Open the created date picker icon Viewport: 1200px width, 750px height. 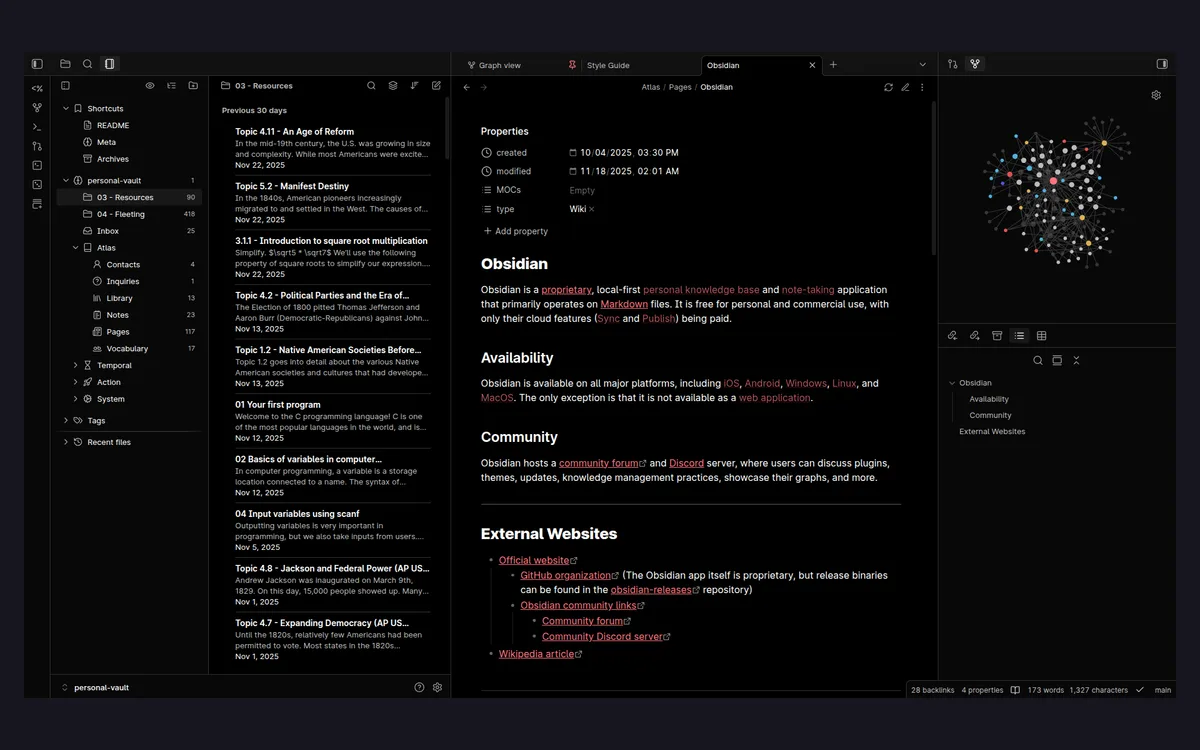pos(573,153)
